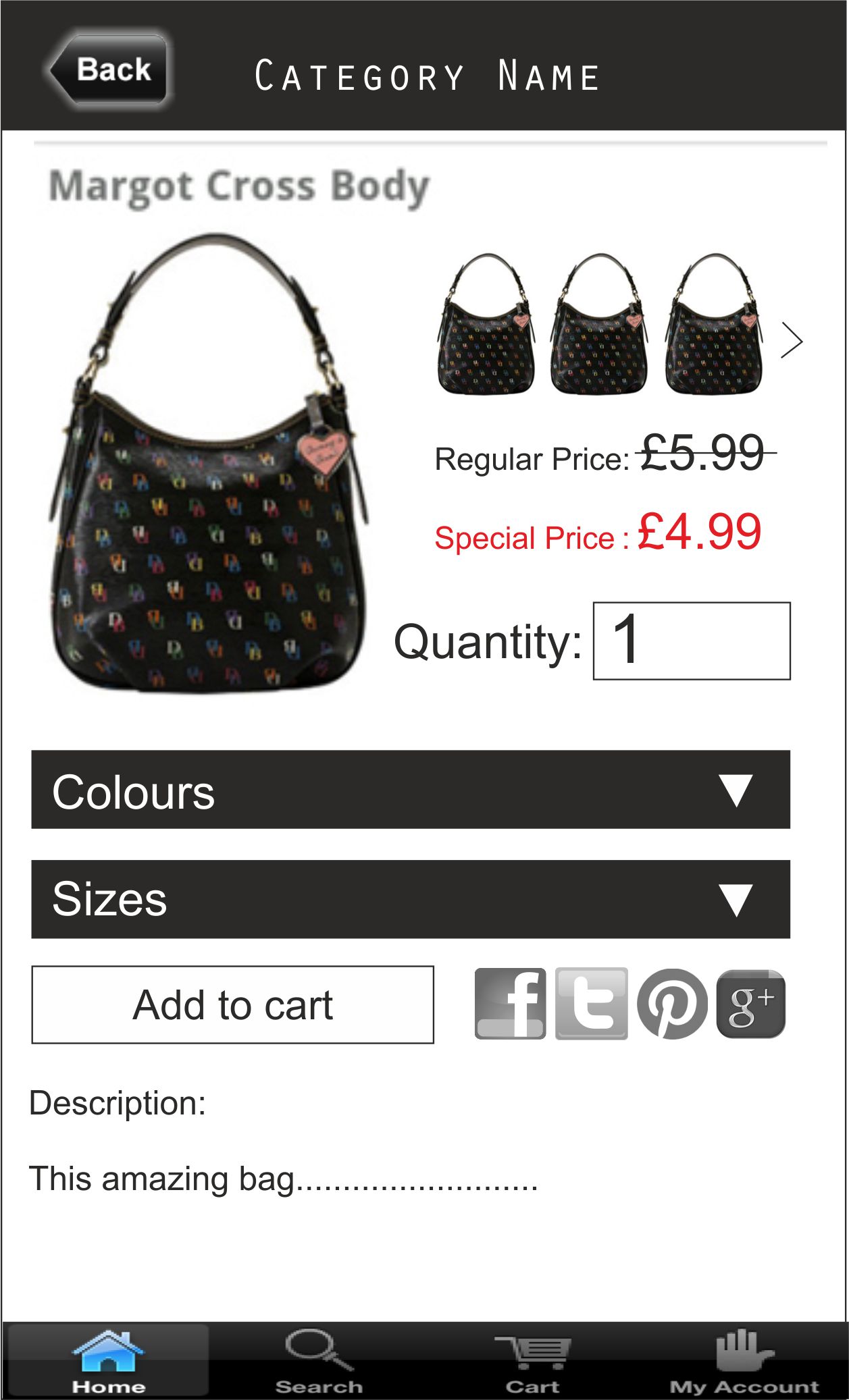Select first bag thumbnail
Viewport: 849px width, 1400px height.
486,323
